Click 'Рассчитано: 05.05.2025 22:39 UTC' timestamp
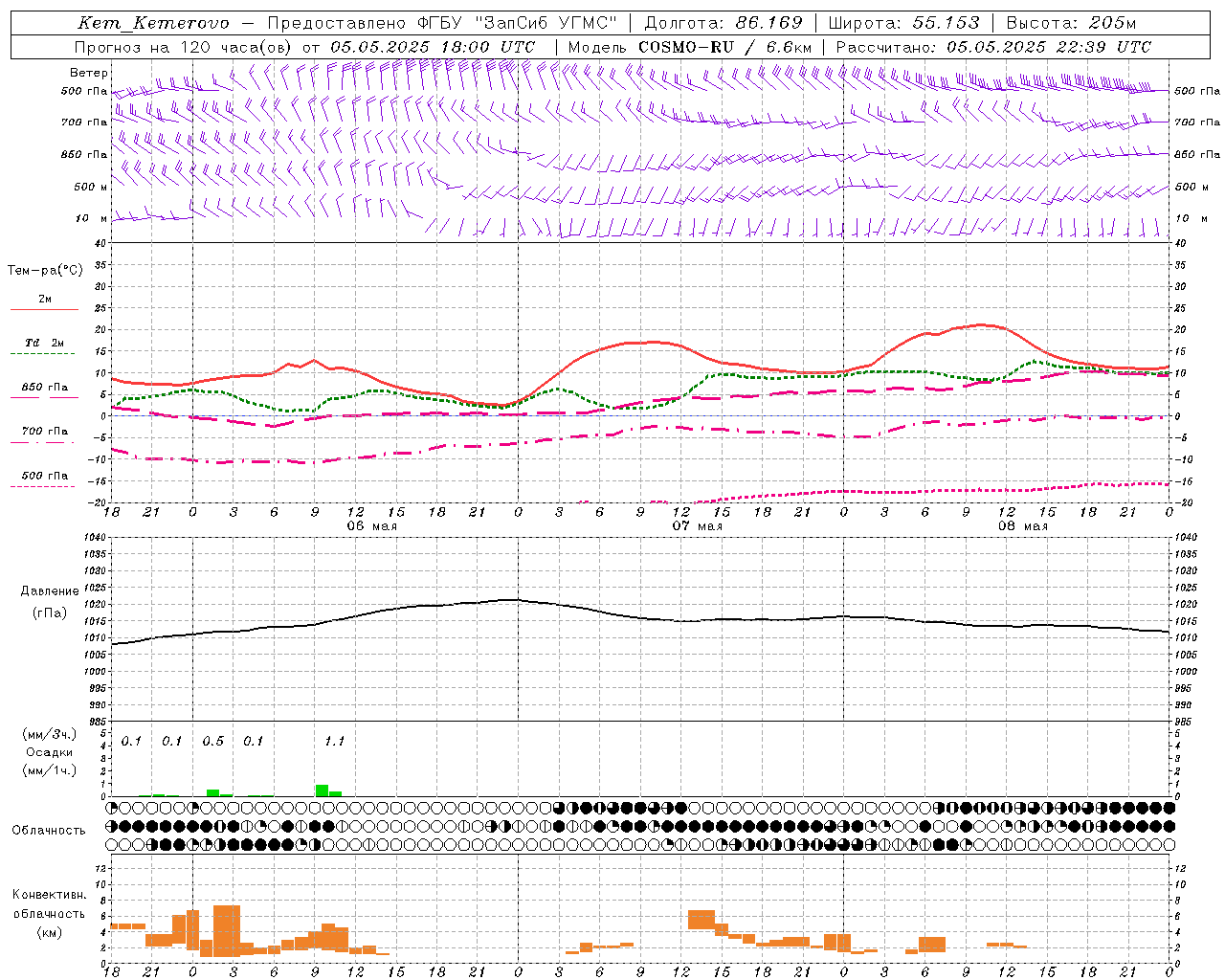This screenshot has width=1225, height=980. point(993,47)
